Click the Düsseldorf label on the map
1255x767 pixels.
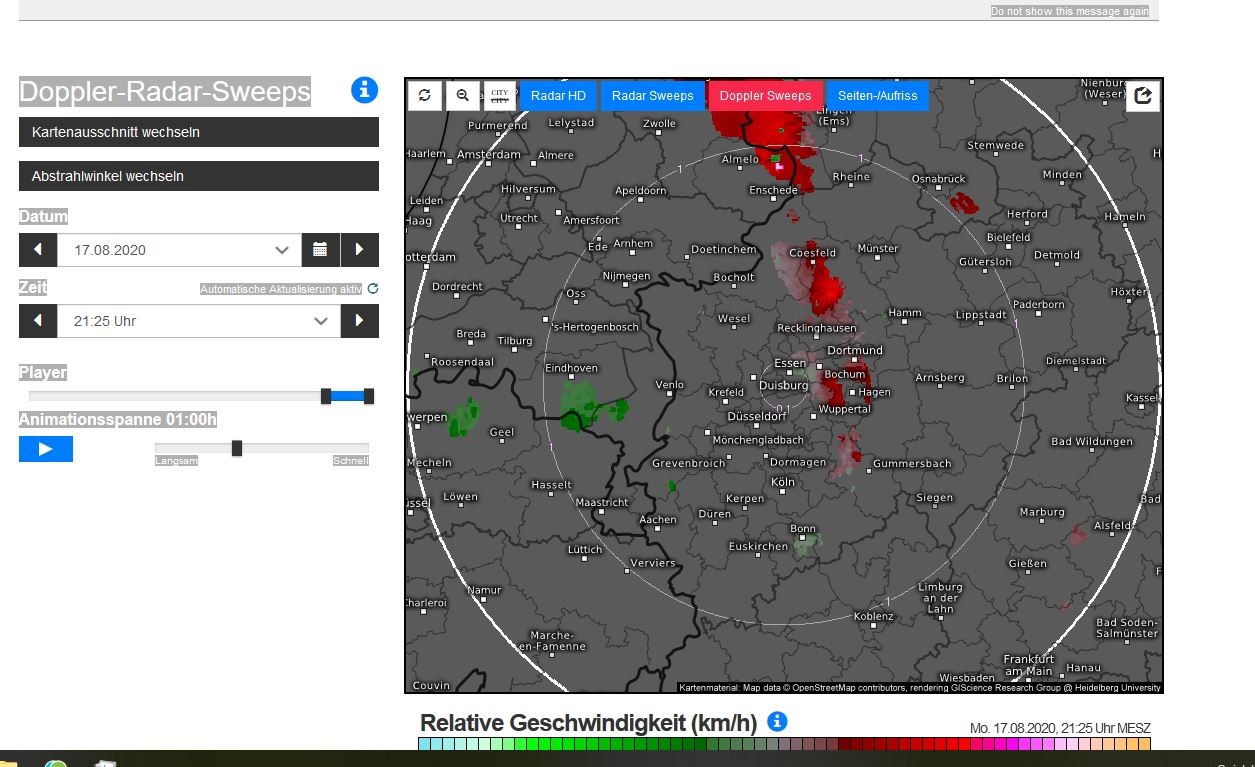pyautogui.click(x=757, y=416)
